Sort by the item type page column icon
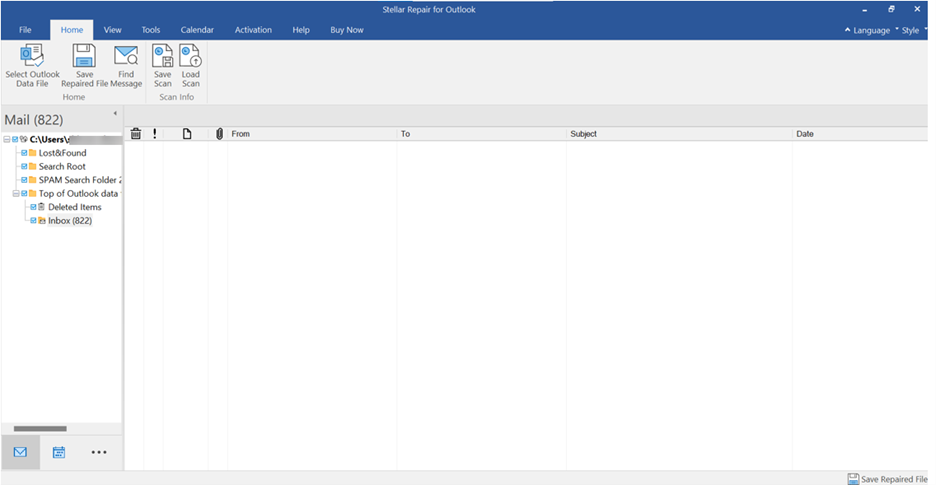Viewport: 936px width, 485px height. pos(187,134)
